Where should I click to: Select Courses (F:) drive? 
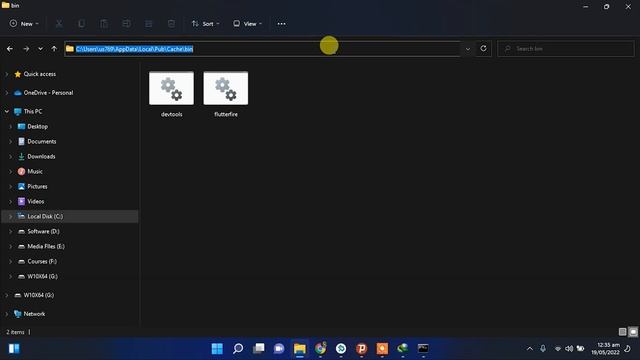pyautogui.click(x=42, y=261)
